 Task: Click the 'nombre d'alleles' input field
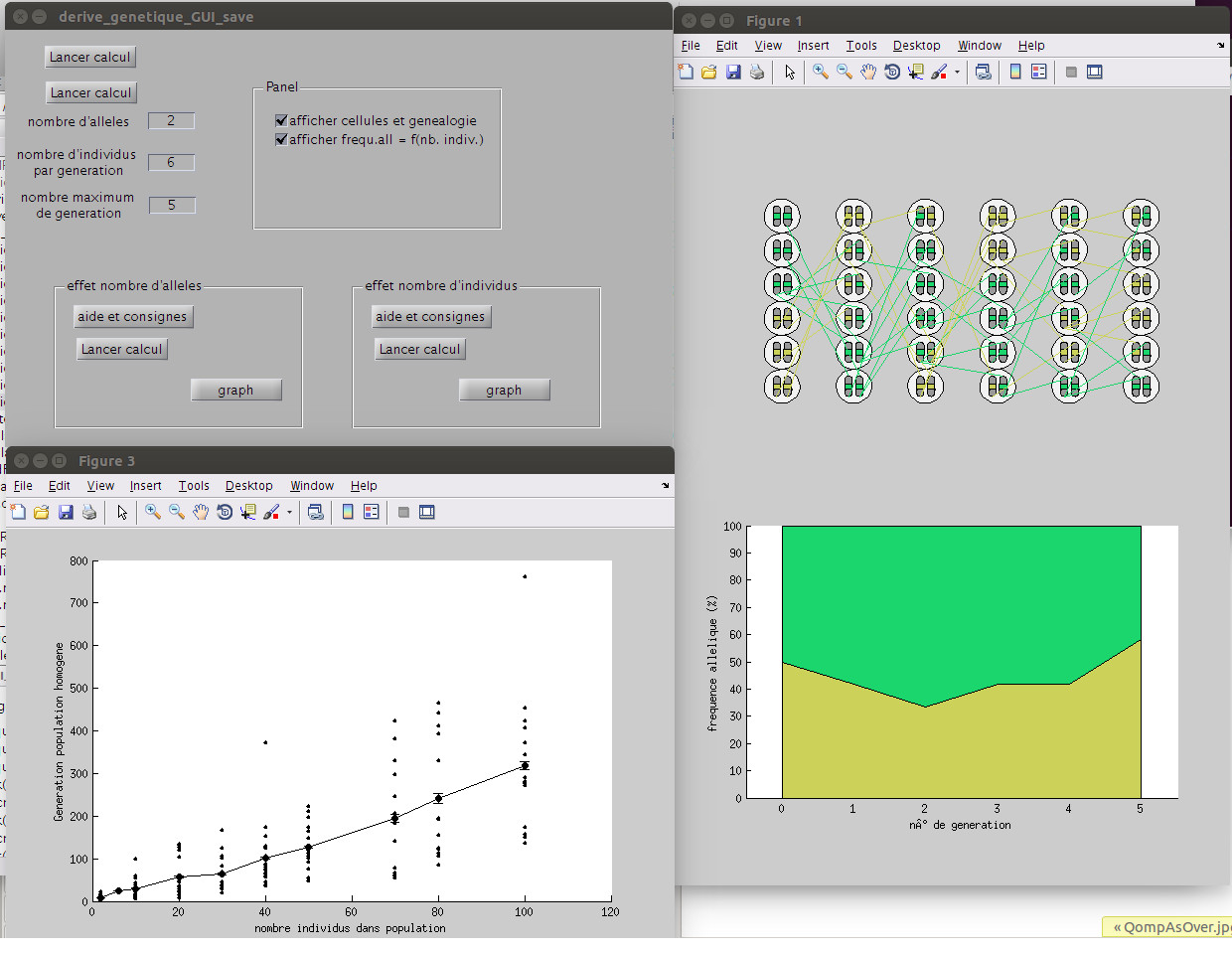[x=171, y=120]
